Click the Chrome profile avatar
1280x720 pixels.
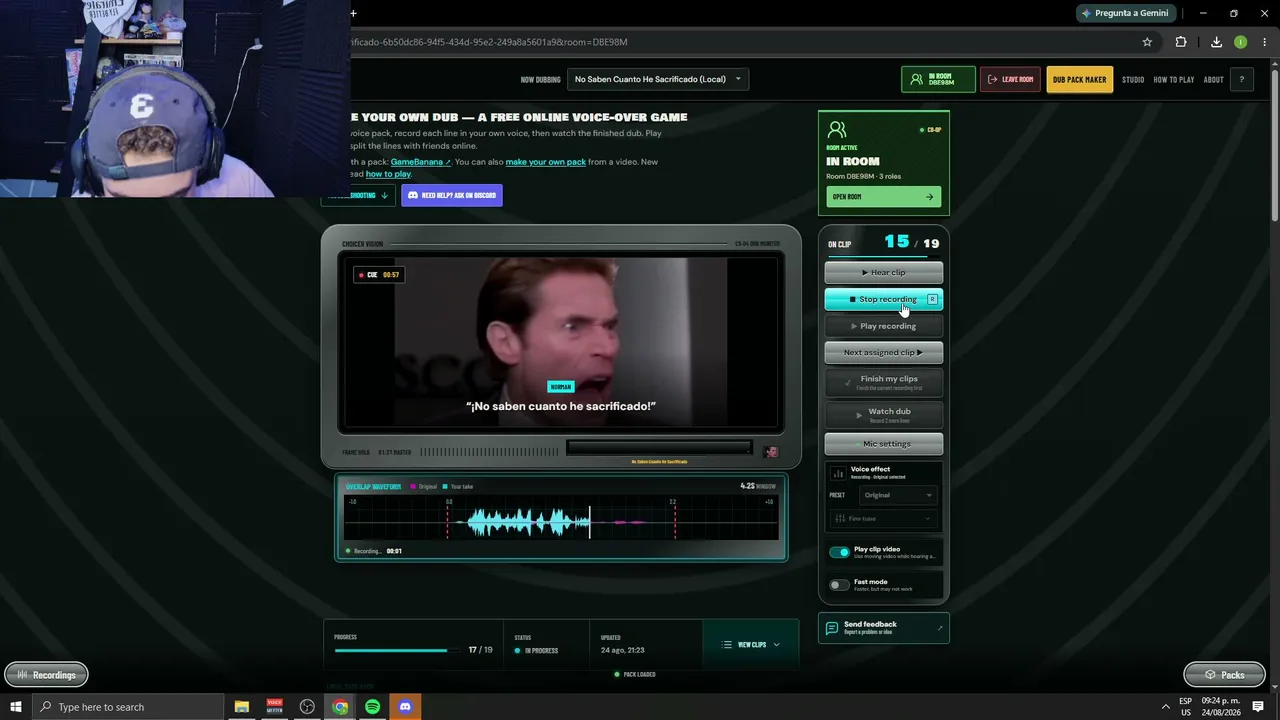pyautogui.click(x=1240, y=42)
